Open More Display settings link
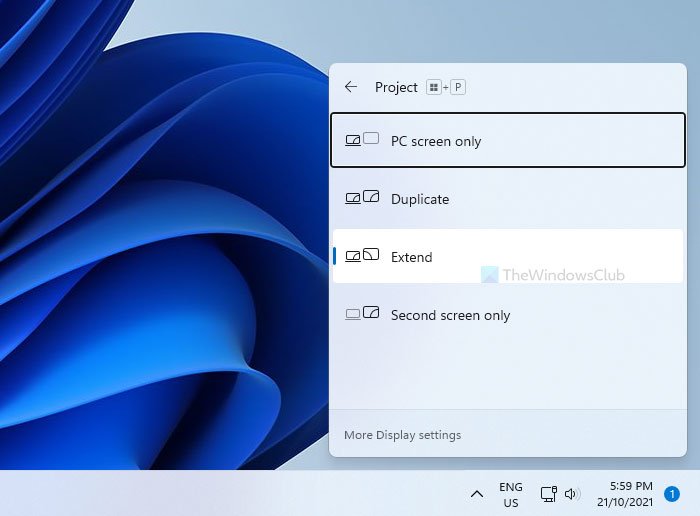 point(402,435)
